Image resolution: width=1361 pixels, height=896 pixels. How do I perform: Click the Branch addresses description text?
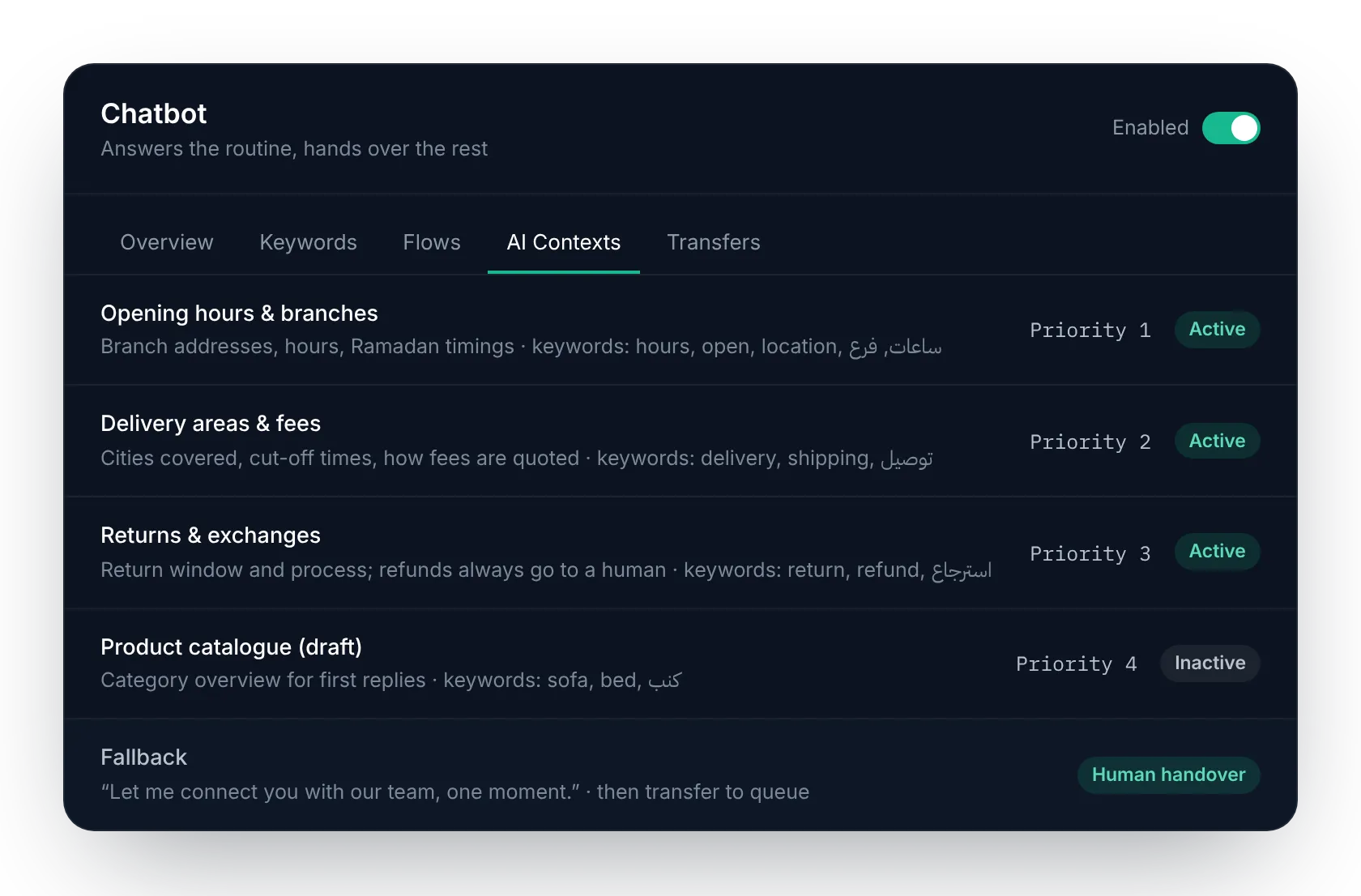(x=521, y=347)
